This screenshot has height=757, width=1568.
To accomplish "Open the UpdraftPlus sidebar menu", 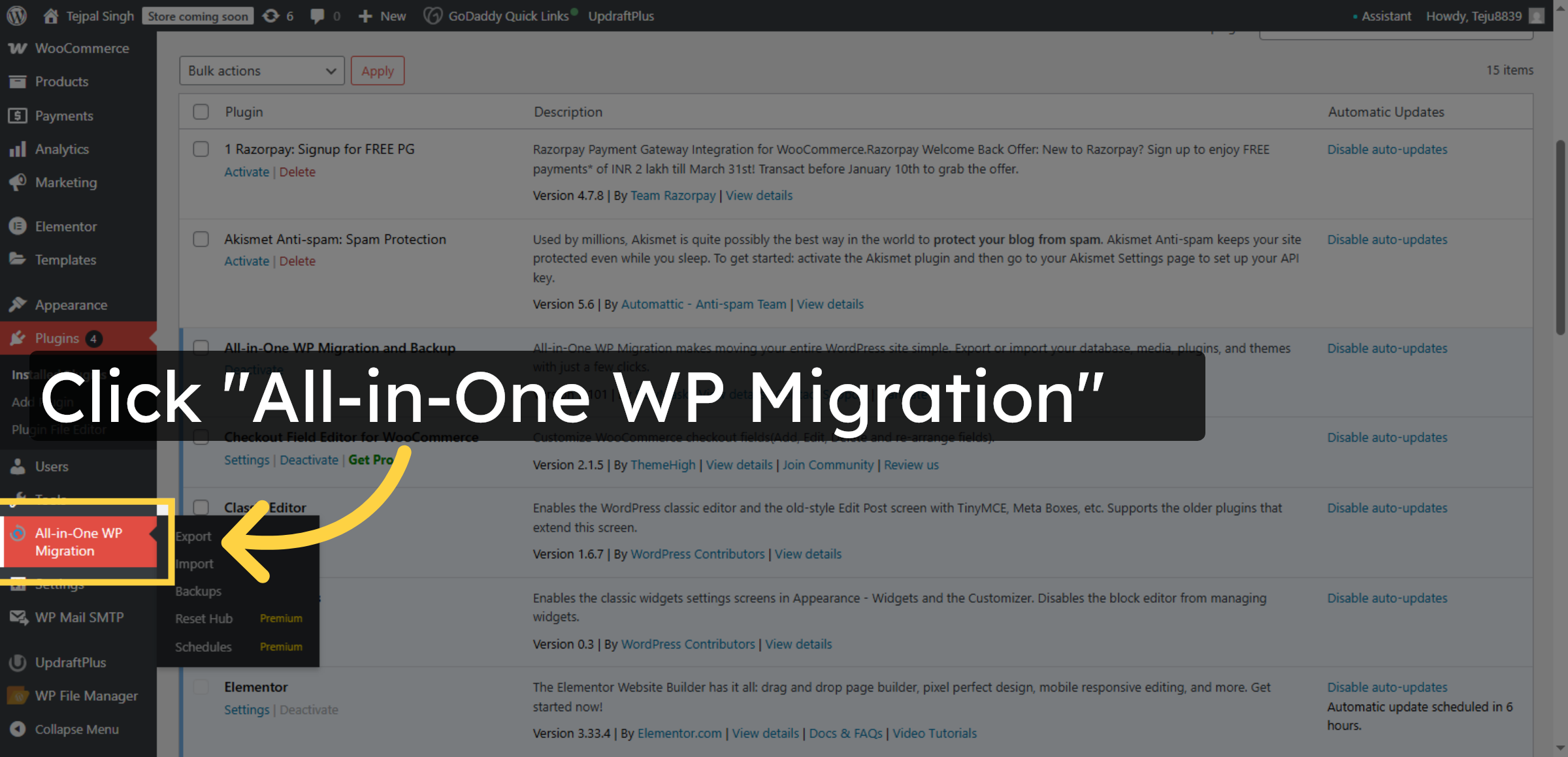I will click(71, 662).
